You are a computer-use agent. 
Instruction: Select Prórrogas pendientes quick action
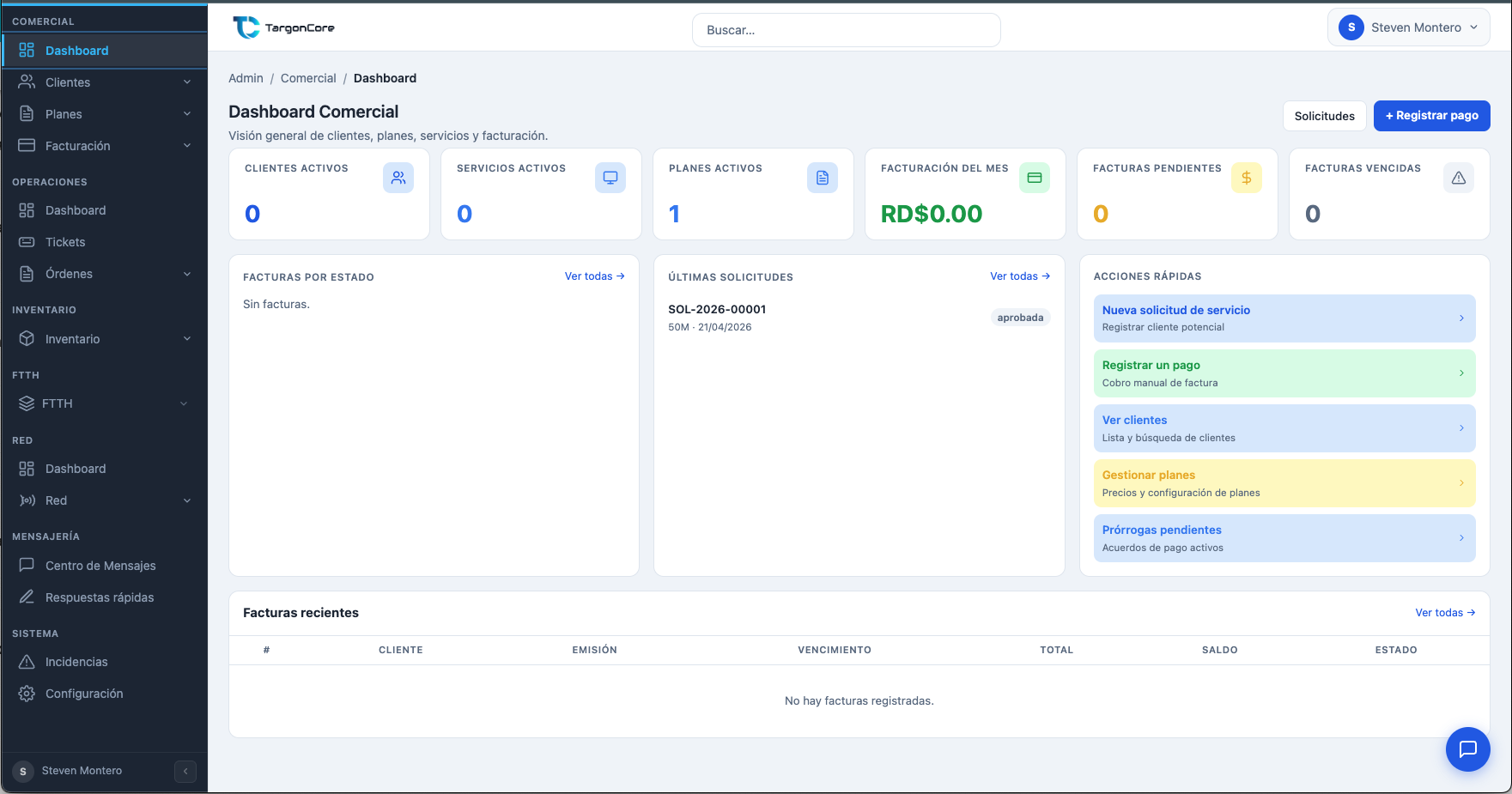pos(1284,538)
